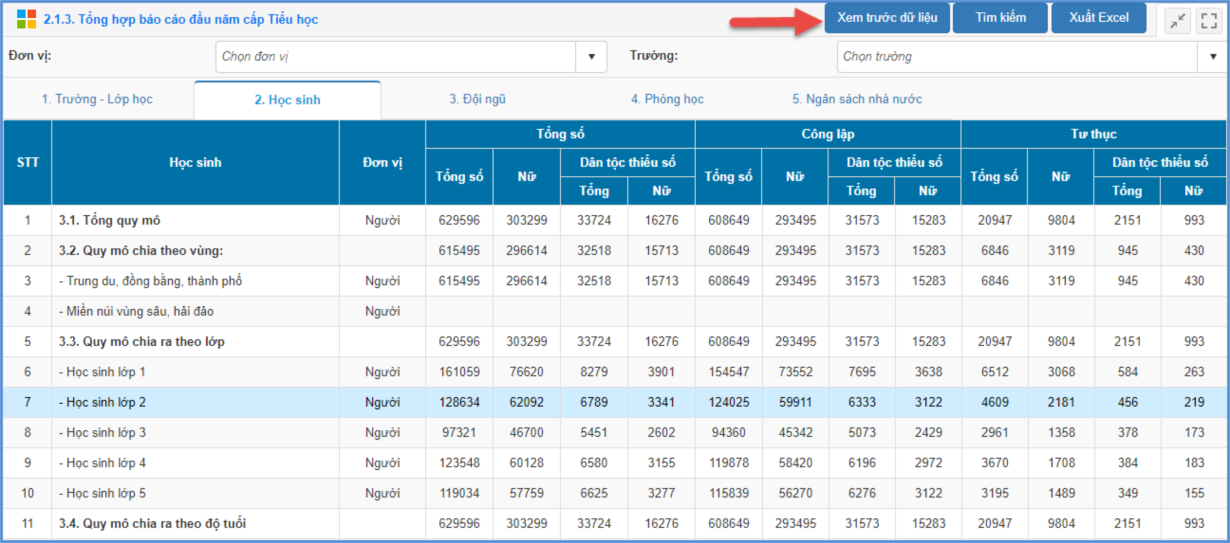
Task: Click the Chọn trường combo box
Action: pos(1015,57)
